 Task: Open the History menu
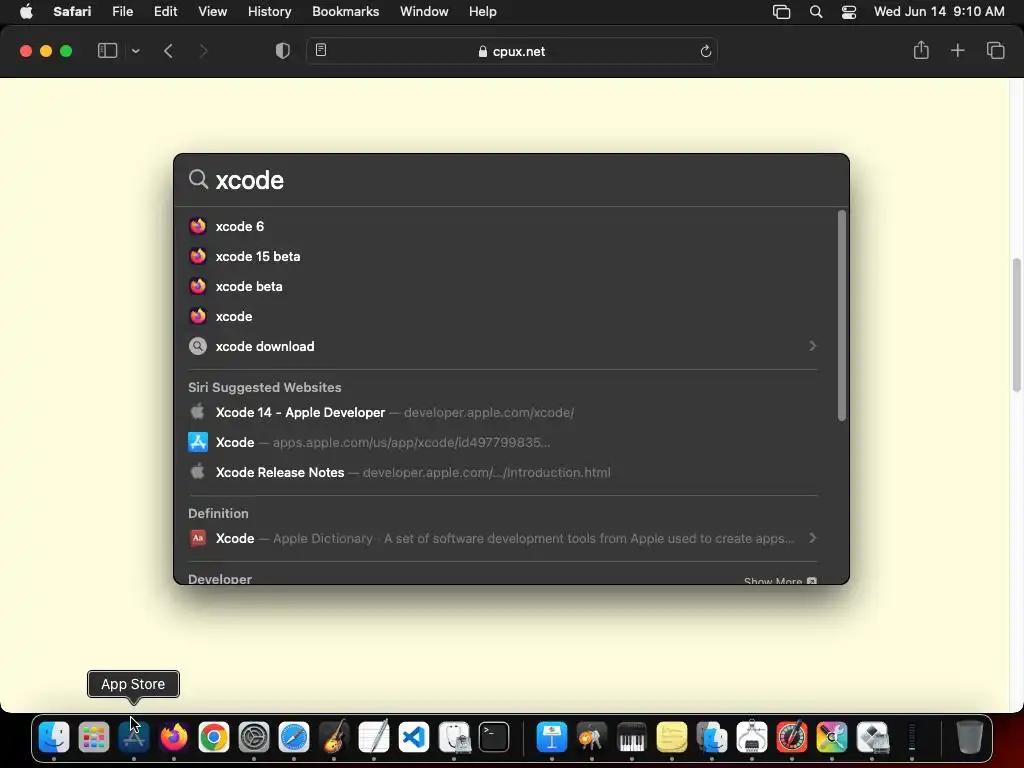(x=269, y=11)
